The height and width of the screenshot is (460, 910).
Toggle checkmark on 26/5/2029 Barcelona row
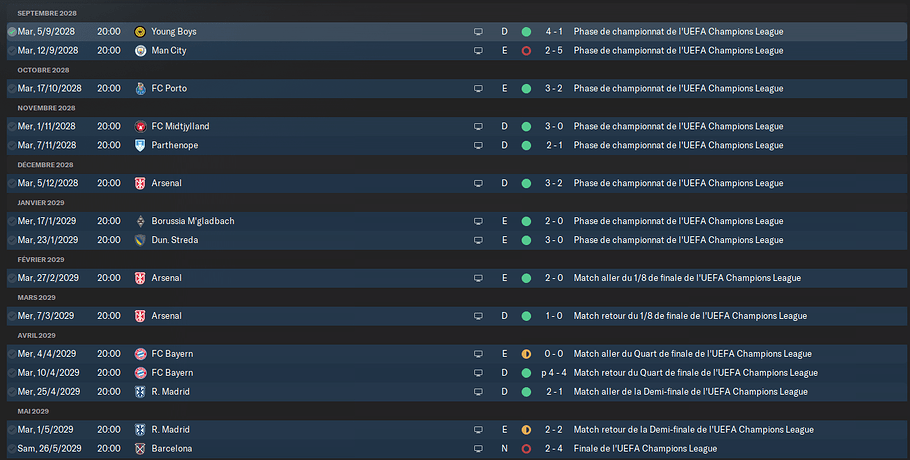click(x=12, y=449)
